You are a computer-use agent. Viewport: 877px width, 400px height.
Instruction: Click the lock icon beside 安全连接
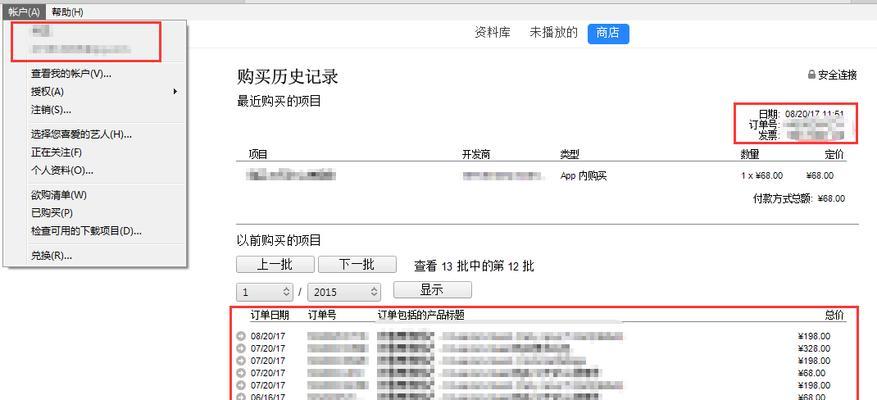pos(812,74)
